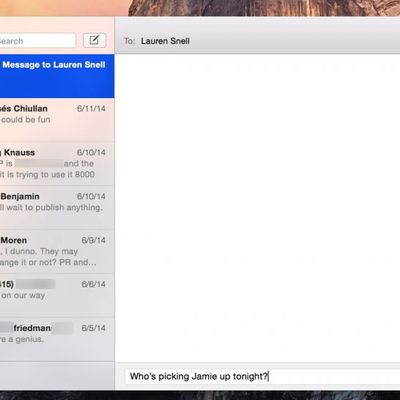Screen dimensions: 400x400
Task: Open the conversation saying 'on our way'
Action: 57,295
